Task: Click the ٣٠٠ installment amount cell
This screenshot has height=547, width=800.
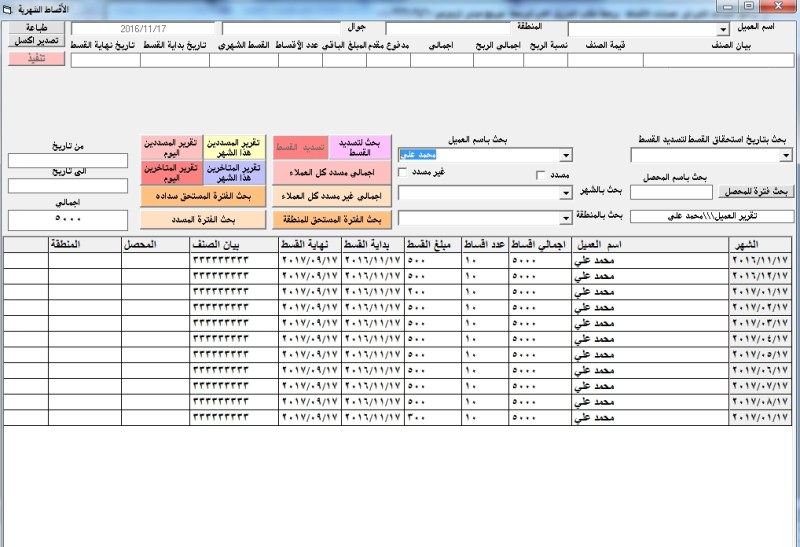Action: tap(433, 417)
